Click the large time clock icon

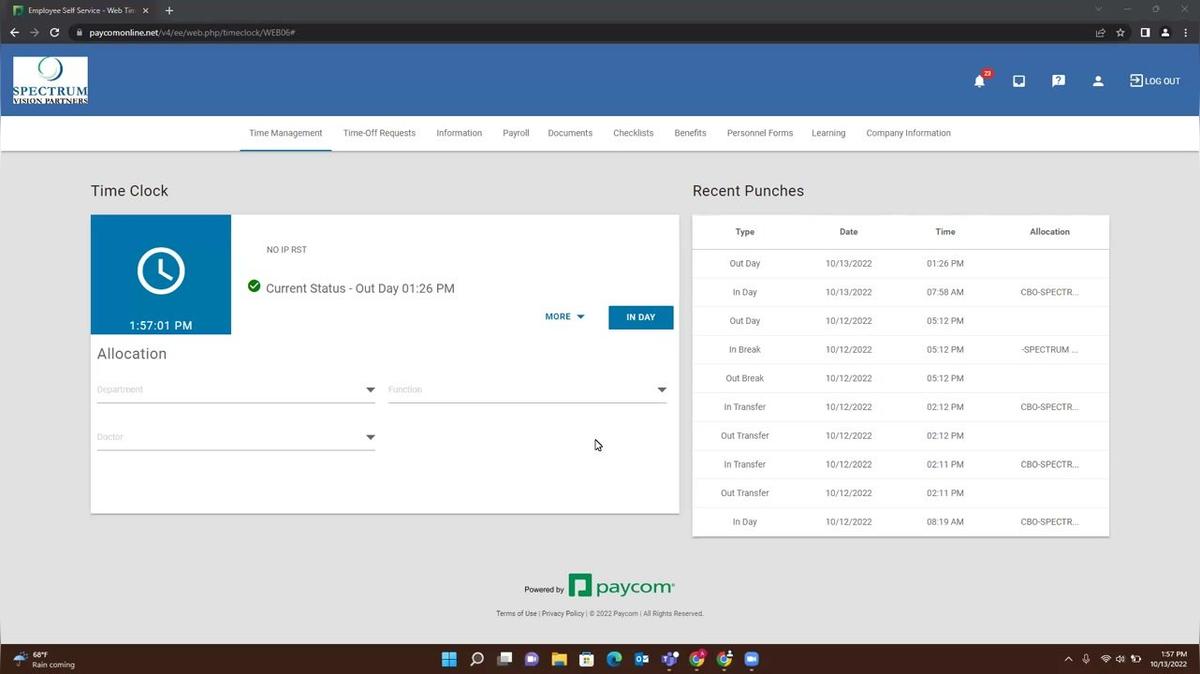pos(161,270)
